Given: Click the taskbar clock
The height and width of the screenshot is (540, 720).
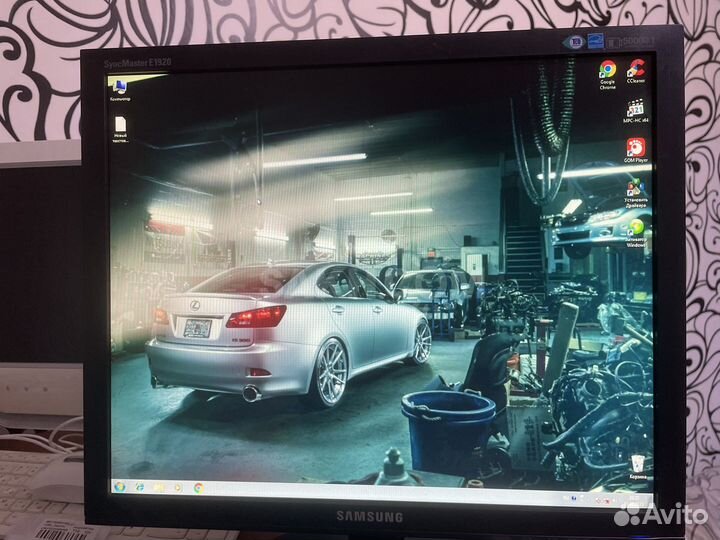Looking at the screenshot, I should pos(636,499).
